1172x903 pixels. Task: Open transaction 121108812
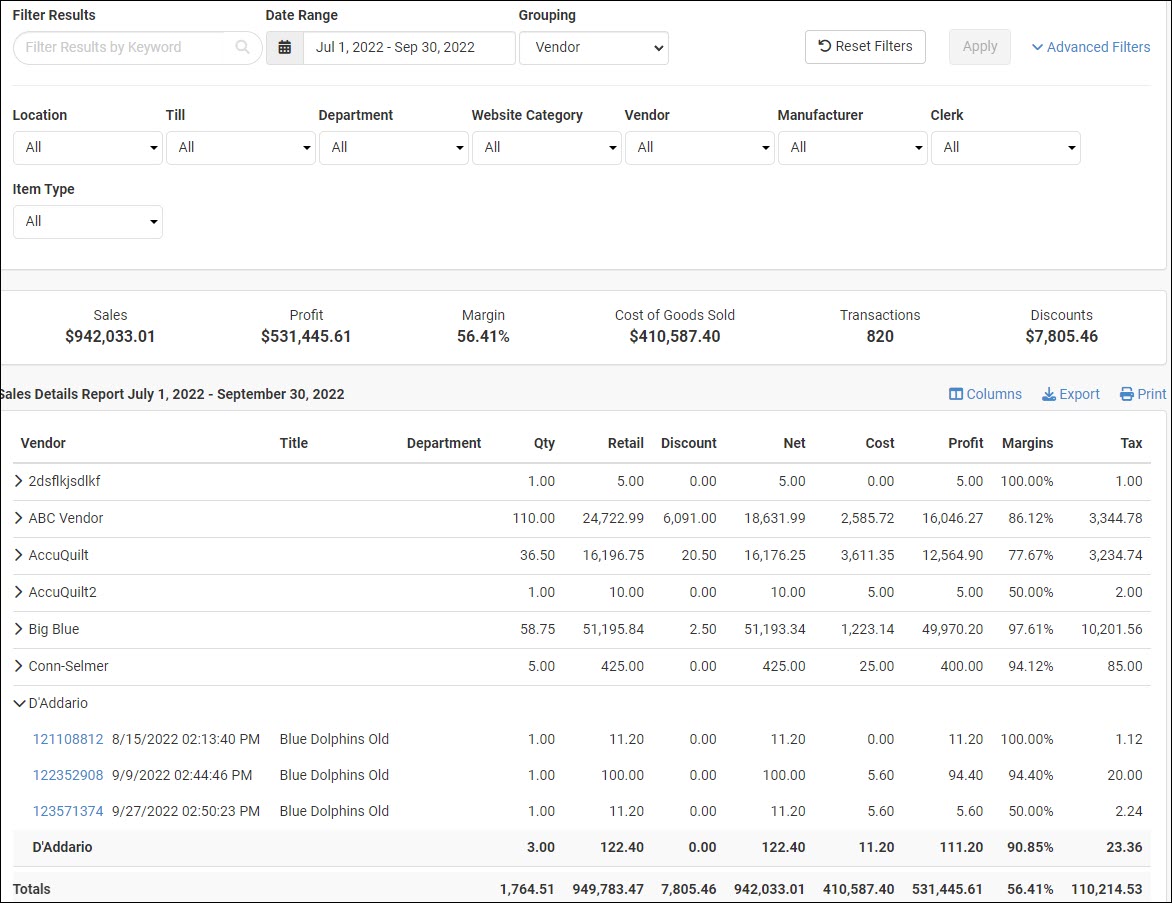point(68,739)
